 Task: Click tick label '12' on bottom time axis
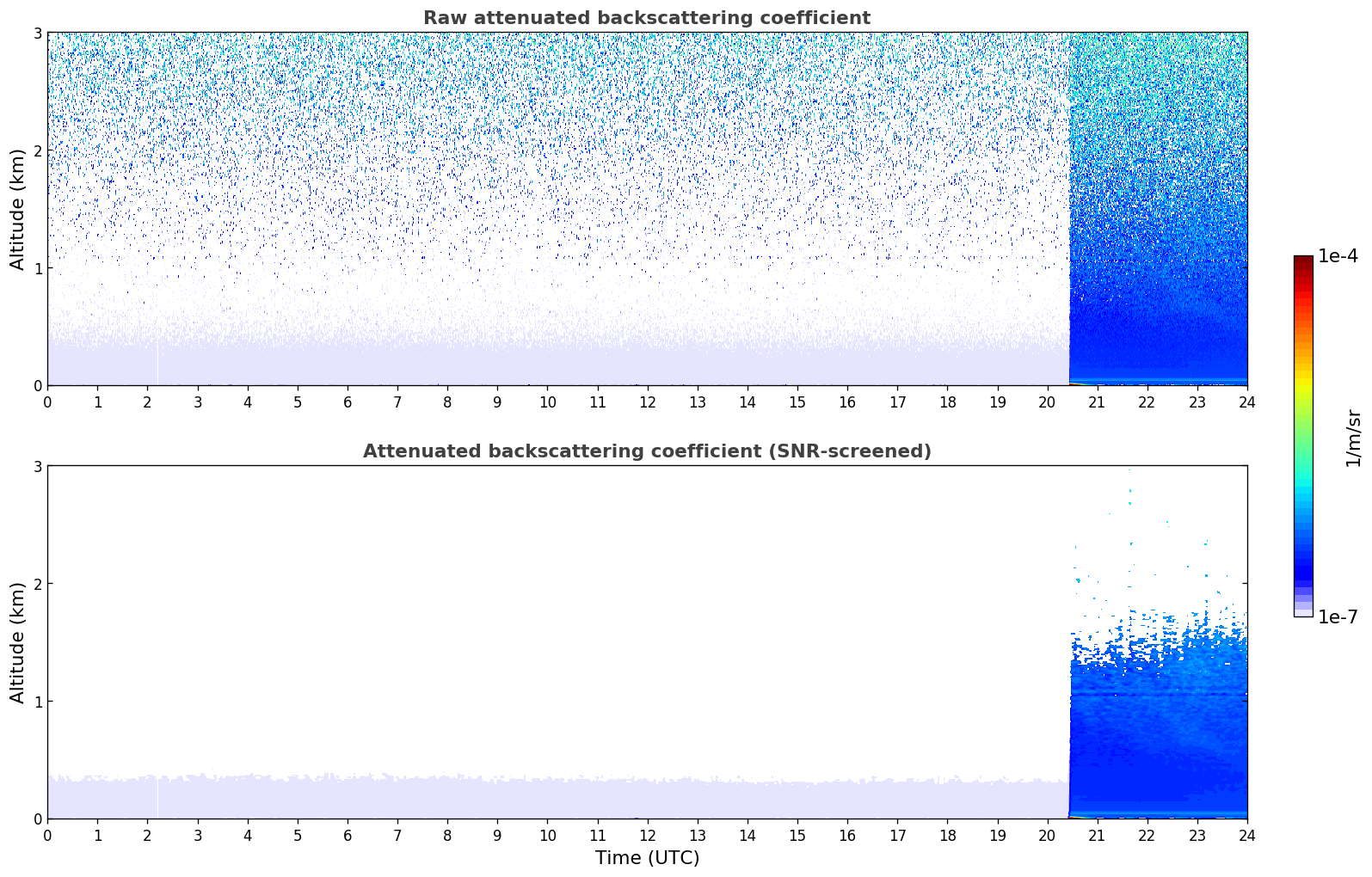coord(647,835)
